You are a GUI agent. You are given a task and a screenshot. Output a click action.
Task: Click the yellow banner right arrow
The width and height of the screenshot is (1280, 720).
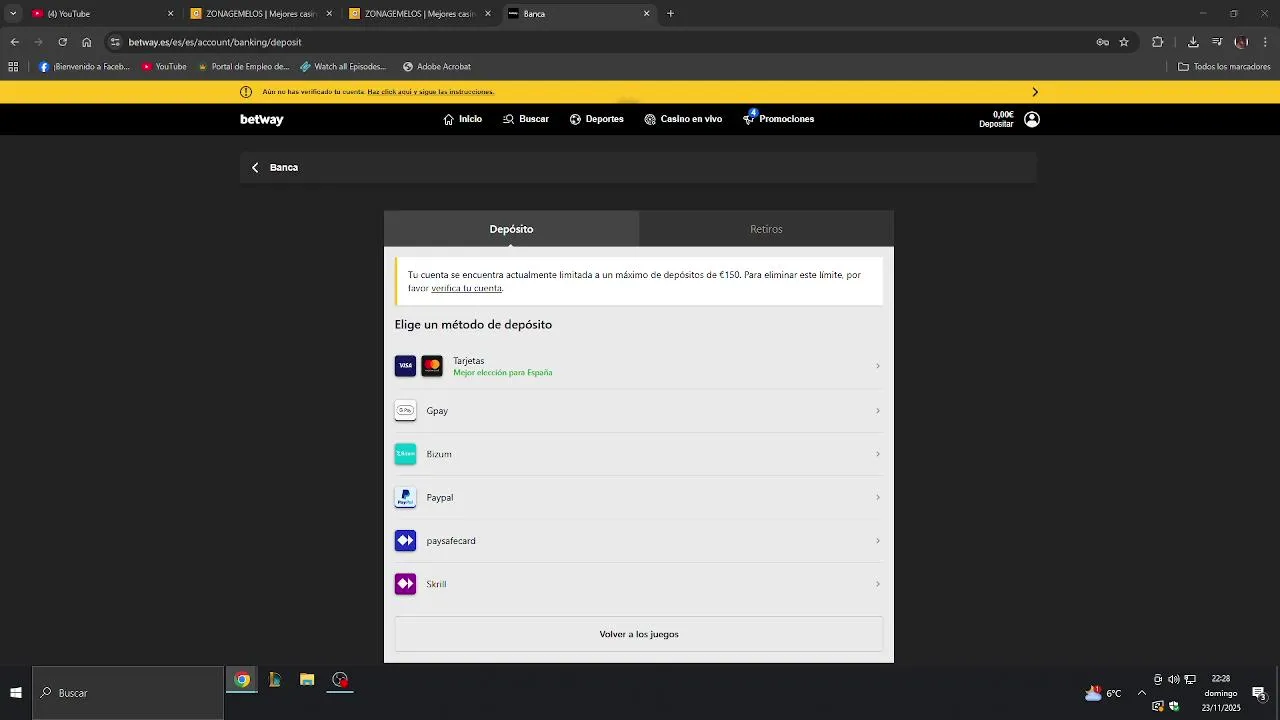[x=1035, y=92]
